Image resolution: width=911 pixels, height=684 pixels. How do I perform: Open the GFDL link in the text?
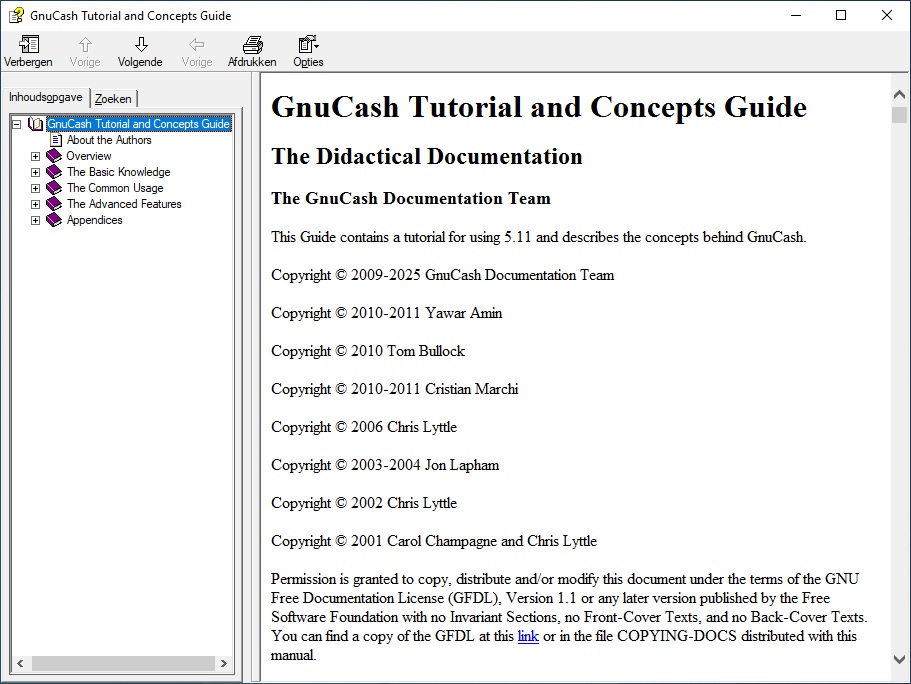528,636
